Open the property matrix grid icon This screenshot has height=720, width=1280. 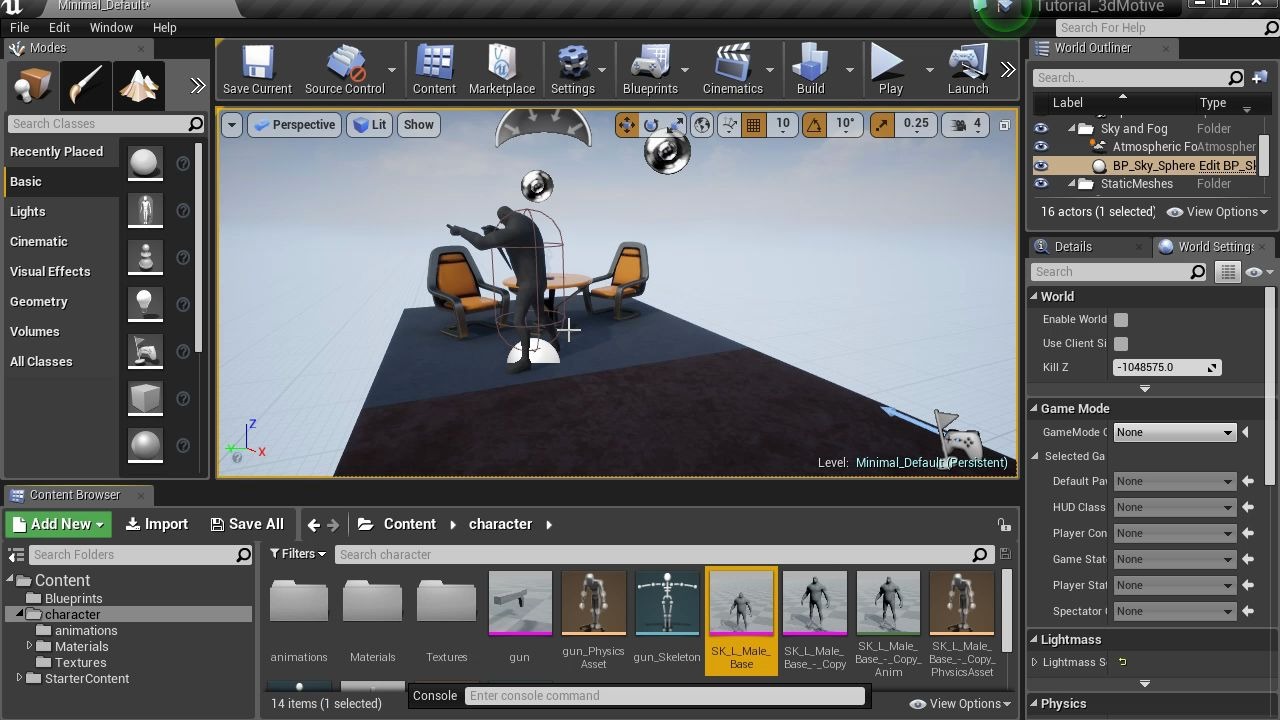pyautogui.click(x=1227, y=272)
